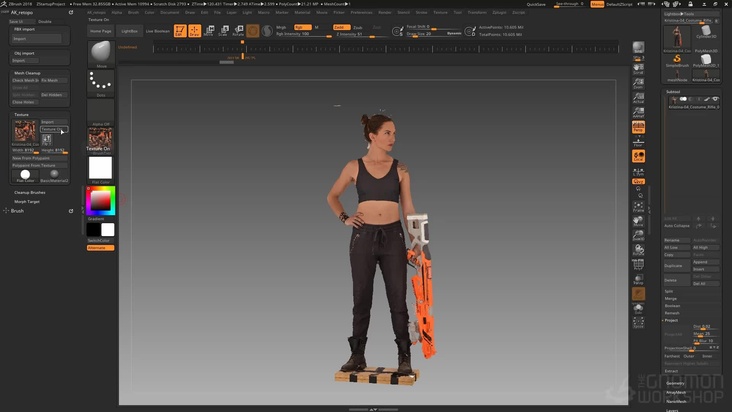This screenshot has height=412, width=732.
Task: Click the Zoom canvas icon
Action: point(638,84)
